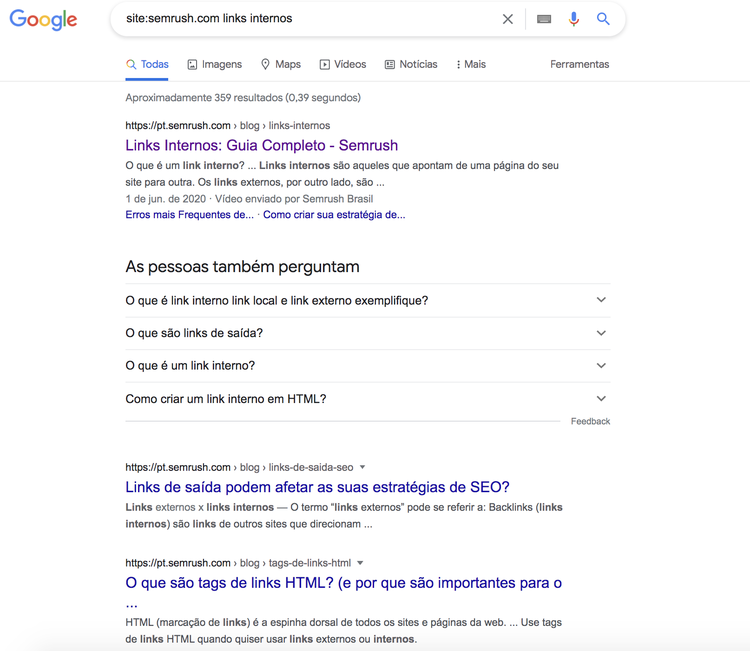Screen dimensions: 750x651
Task: Submit search with the magnifying glass icon
Action: click(x=603, y=19)
